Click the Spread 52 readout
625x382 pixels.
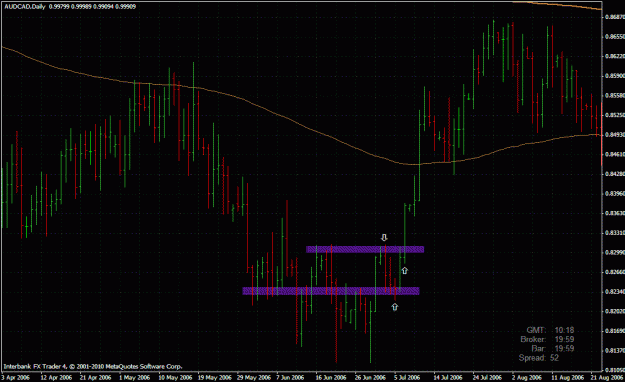coord(539,358)
